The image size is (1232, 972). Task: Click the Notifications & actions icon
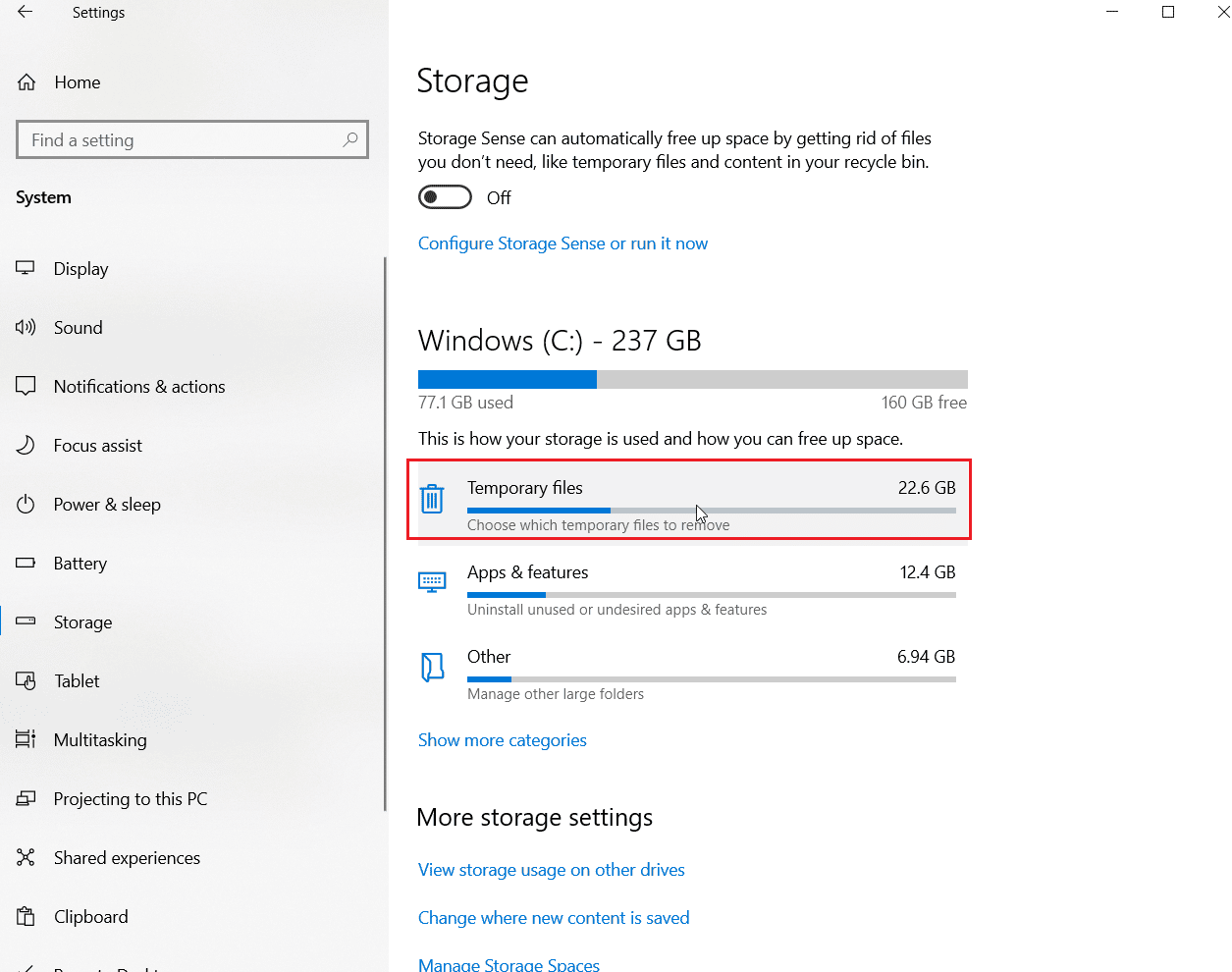[26, 386]
